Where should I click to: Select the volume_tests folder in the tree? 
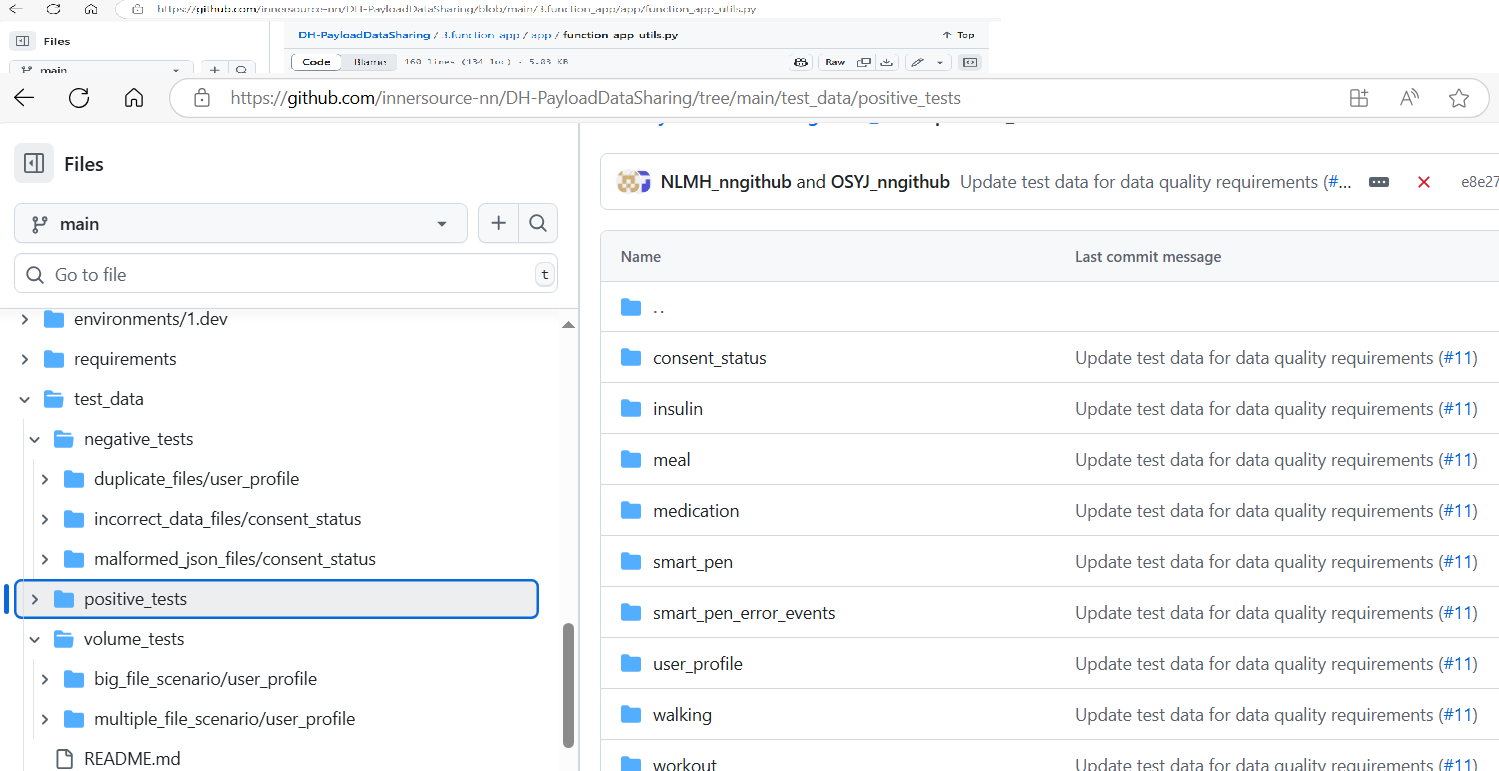(x=134, y=639)
